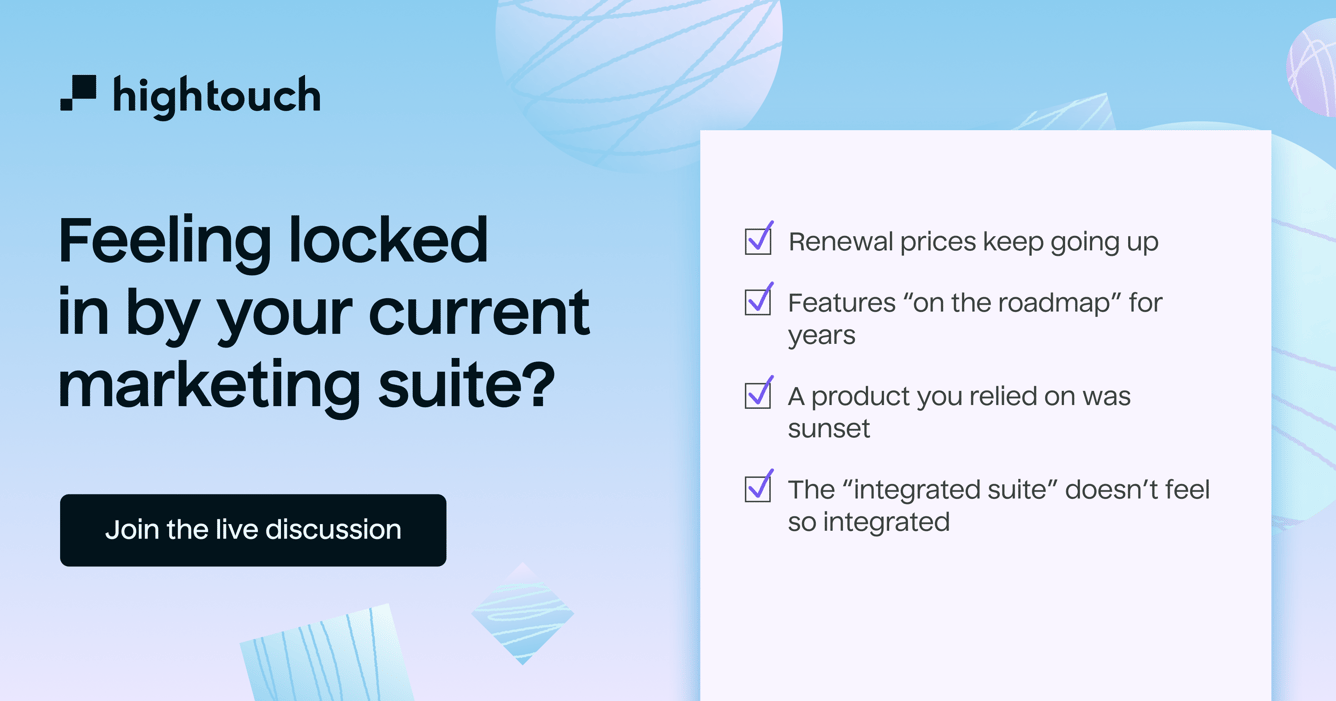Click the small blue diamond shape
The width and height of the screenshot is (1336, 701).
click(523, 613)
